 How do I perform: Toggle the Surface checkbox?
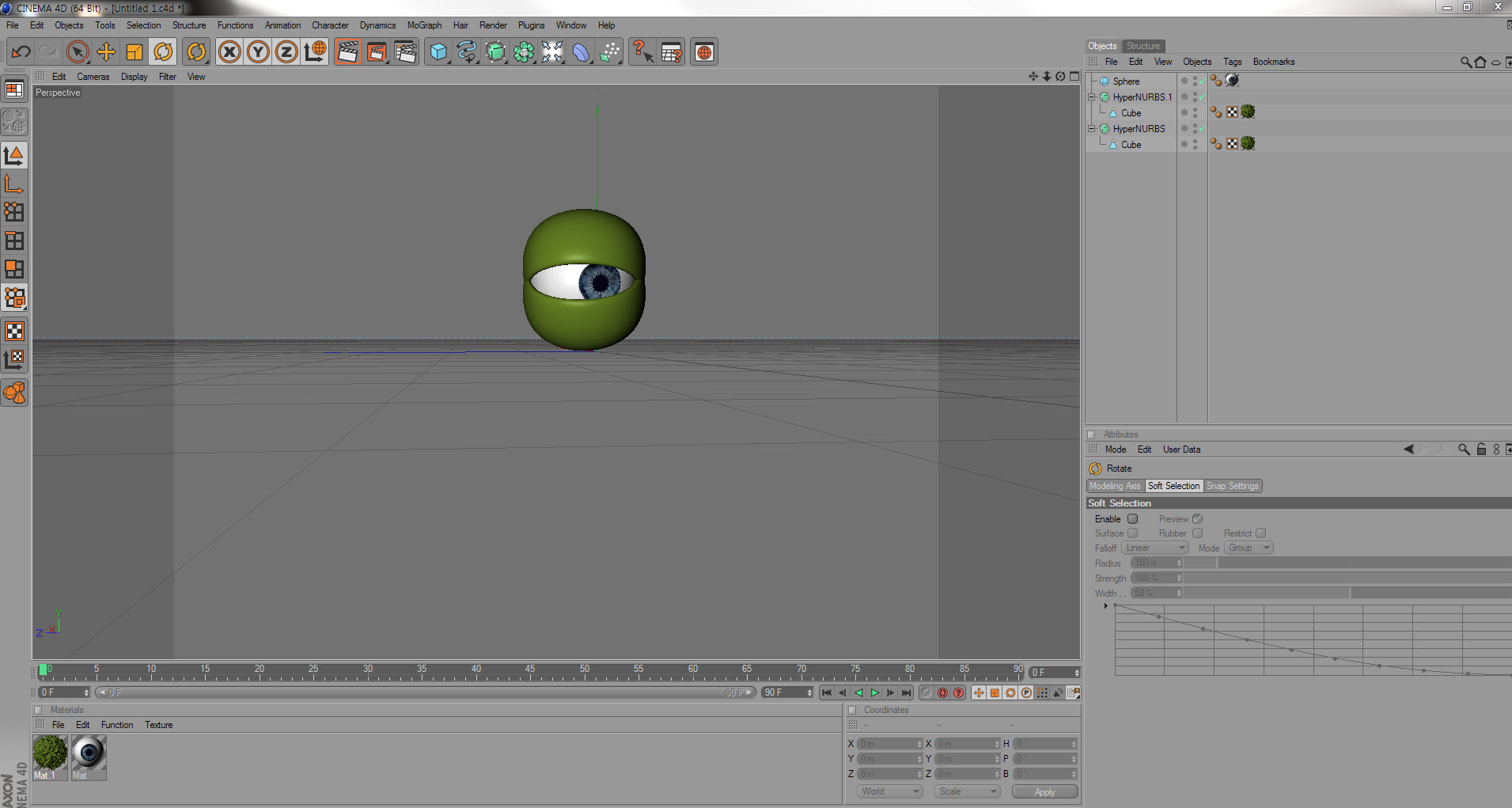(1133, 533)
